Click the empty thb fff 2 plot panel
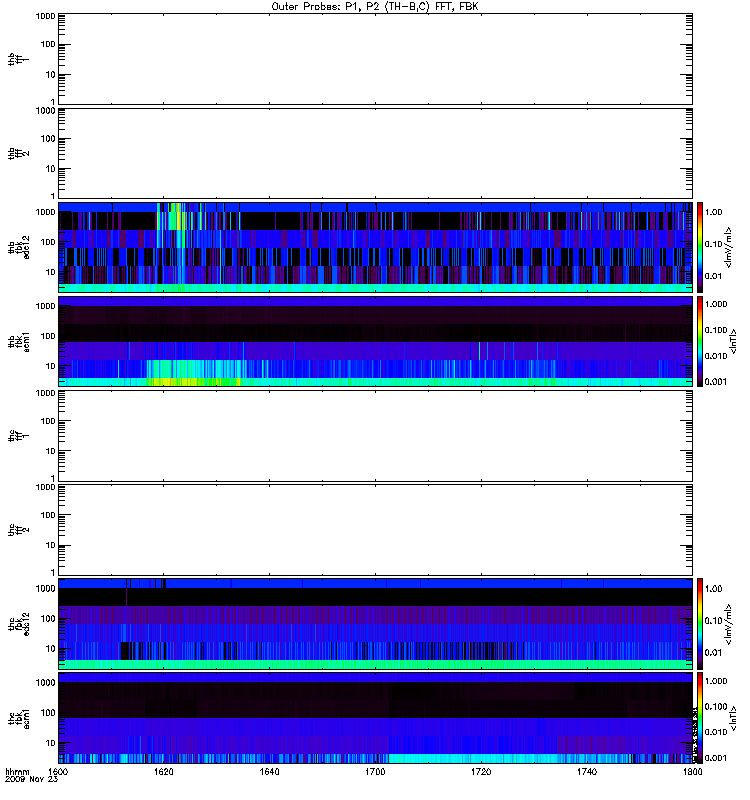The image size is (750, 800). click(375, 153)
